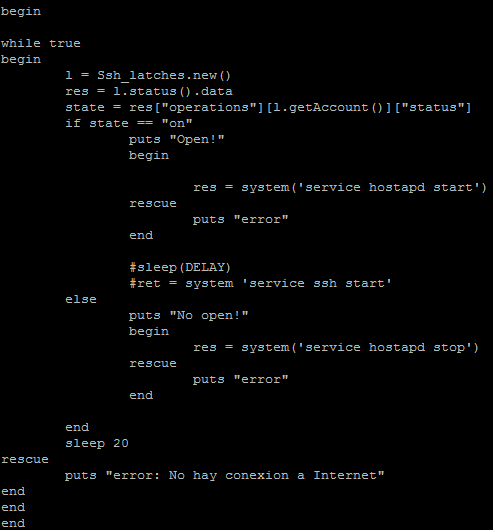Click the else keyword
493x530 pixels.
81,299
